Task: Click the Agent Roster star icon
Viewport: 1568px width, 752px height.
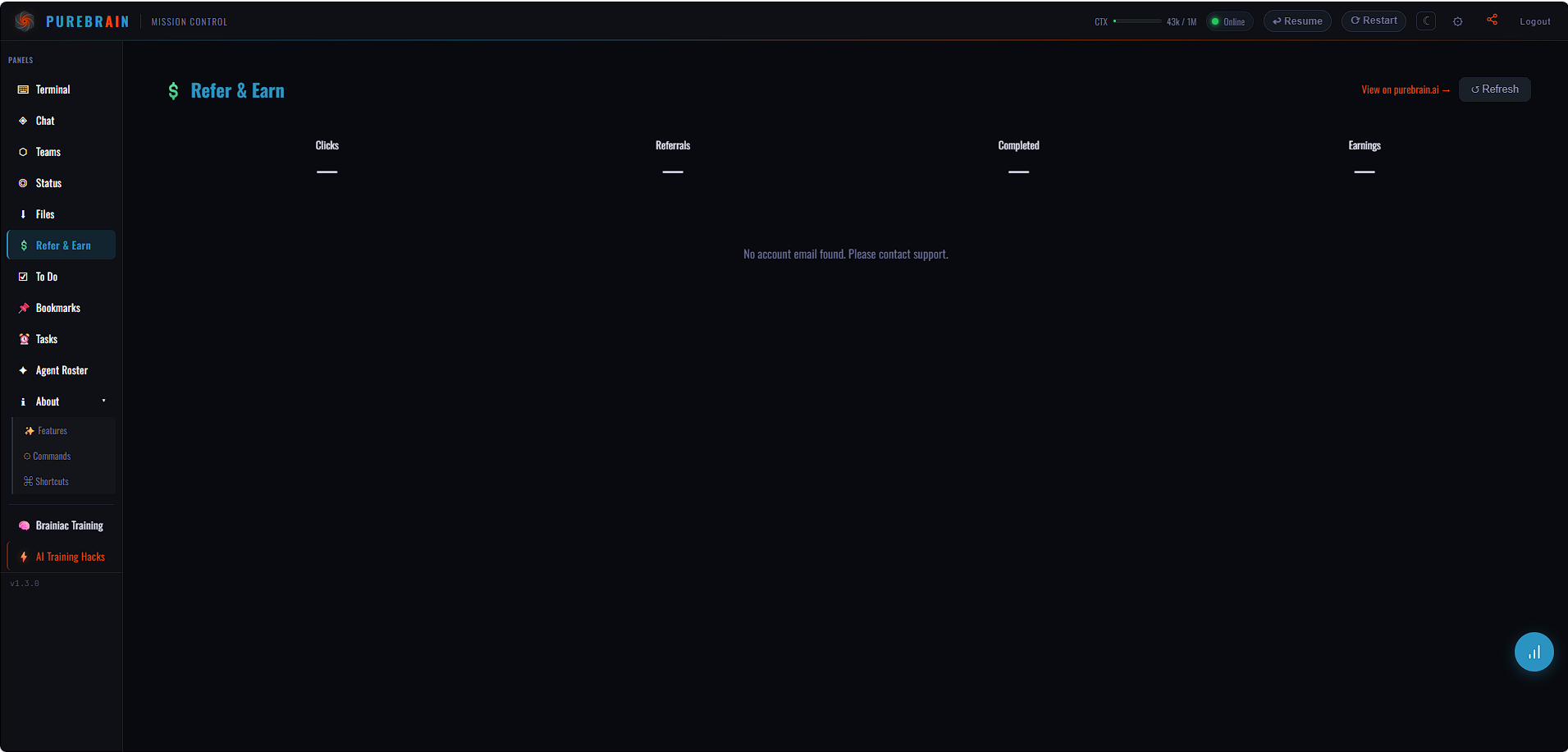Action: 23,370
